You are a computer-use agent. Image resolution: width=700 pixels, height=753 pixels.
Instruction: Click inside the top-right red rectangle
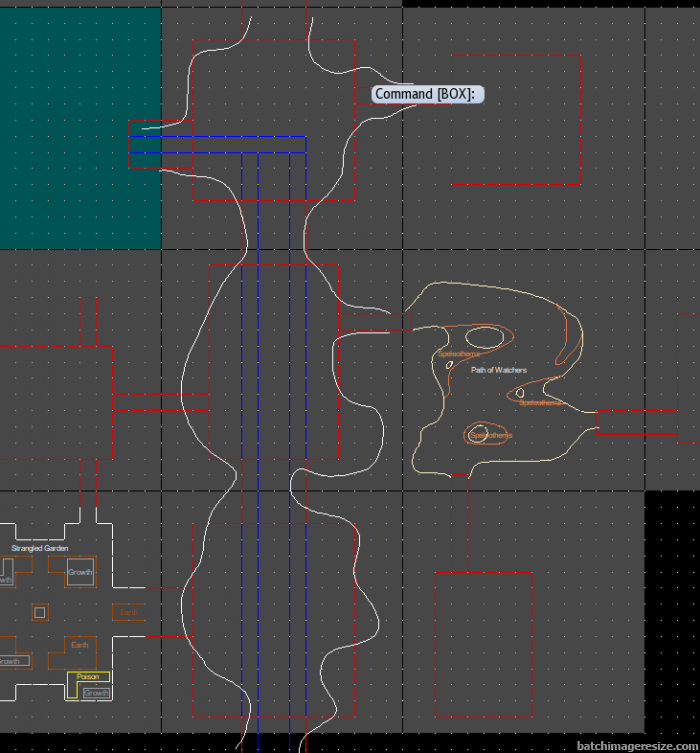coord(516,120)
